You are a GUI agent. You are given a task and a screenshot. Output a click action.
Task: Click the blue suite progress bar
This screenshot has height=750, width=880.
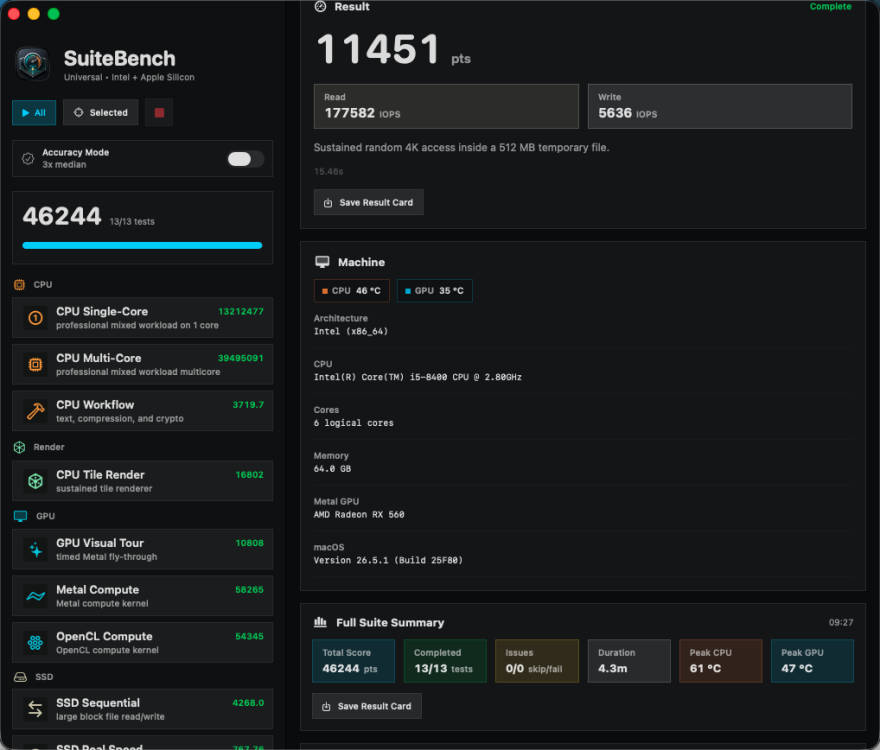coord(142,245)
